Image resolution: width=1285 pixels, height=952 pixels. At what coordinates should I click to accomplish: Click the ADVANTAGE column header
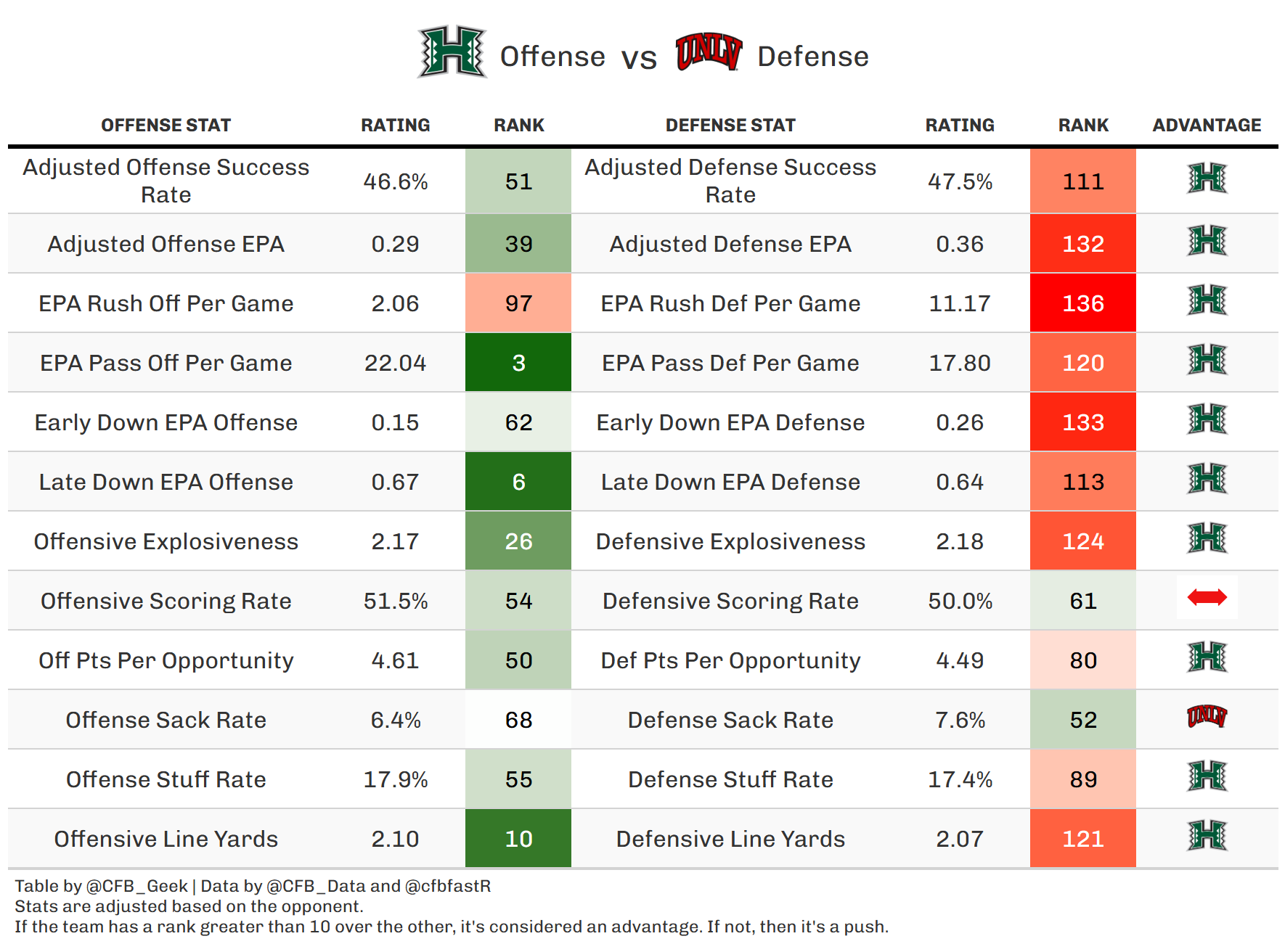coord(1207,126)
